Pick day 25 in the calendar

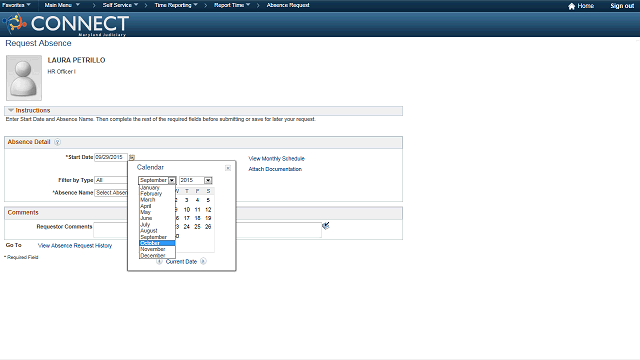[x=197, y=227]
